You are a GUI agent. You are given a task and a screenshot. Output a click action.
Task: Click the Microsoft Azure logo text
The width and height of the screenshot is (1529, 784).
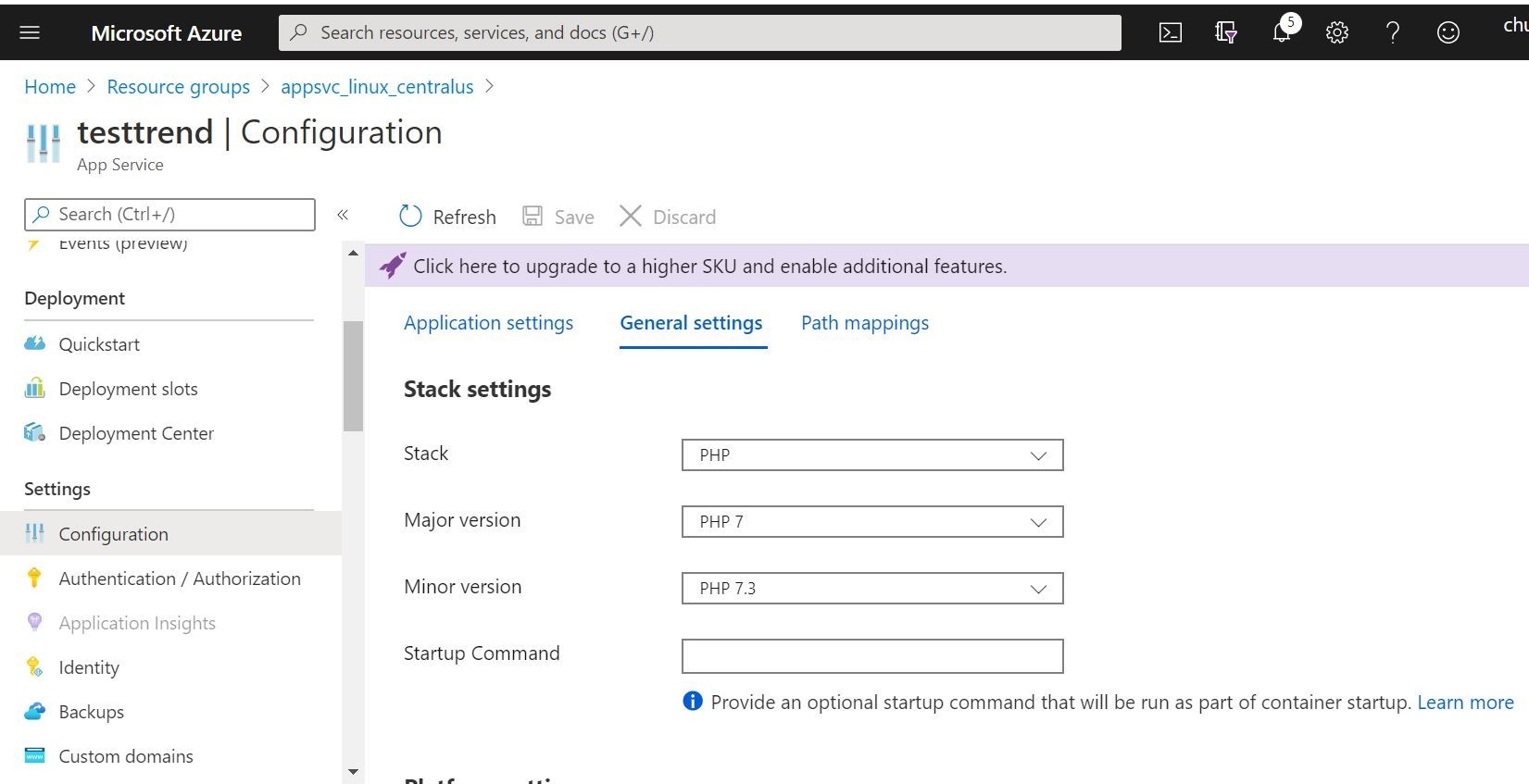point(166,33)
